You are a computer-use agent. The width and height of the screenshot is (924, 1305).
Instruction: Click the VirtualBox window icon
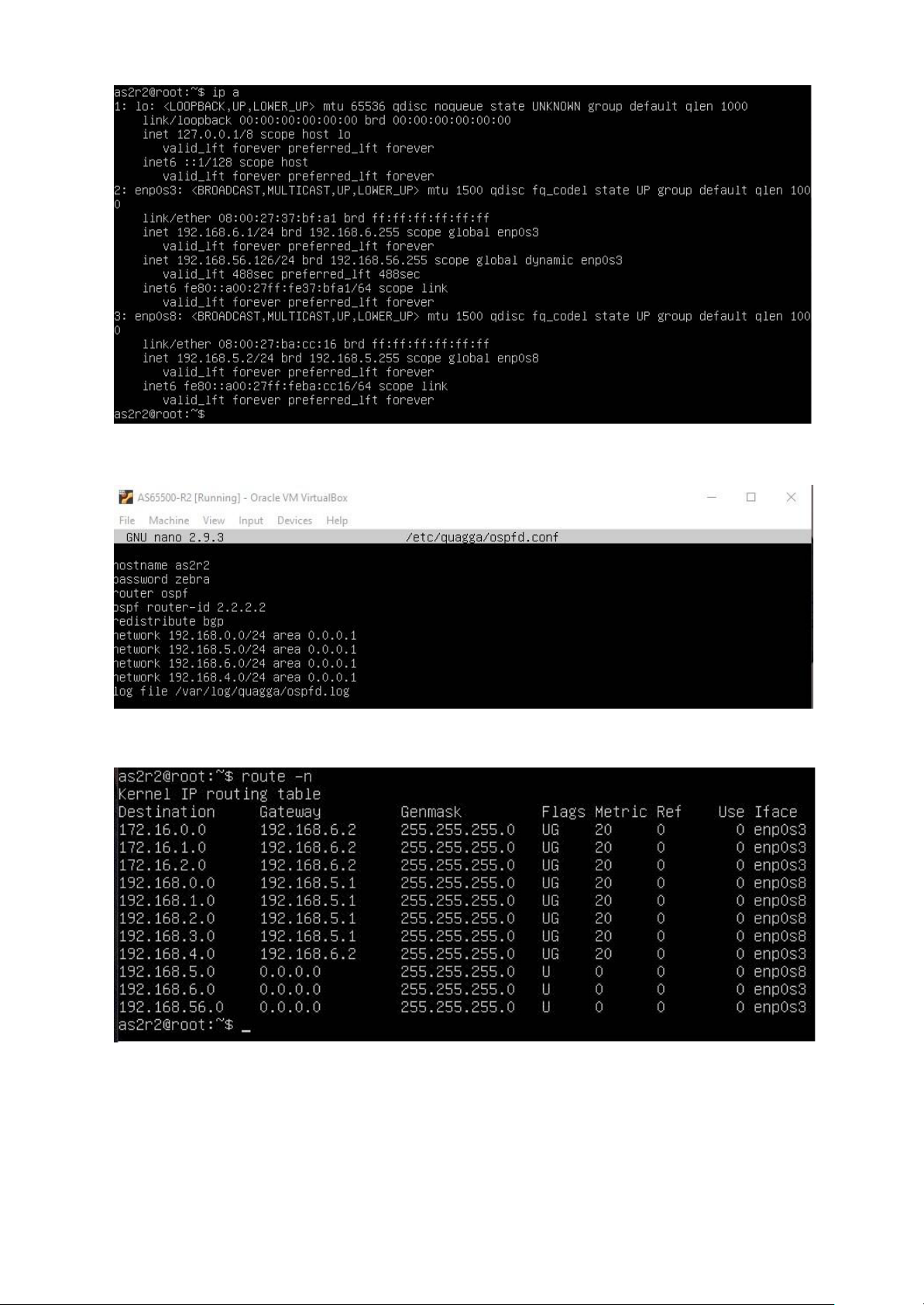tap(125, 497)
